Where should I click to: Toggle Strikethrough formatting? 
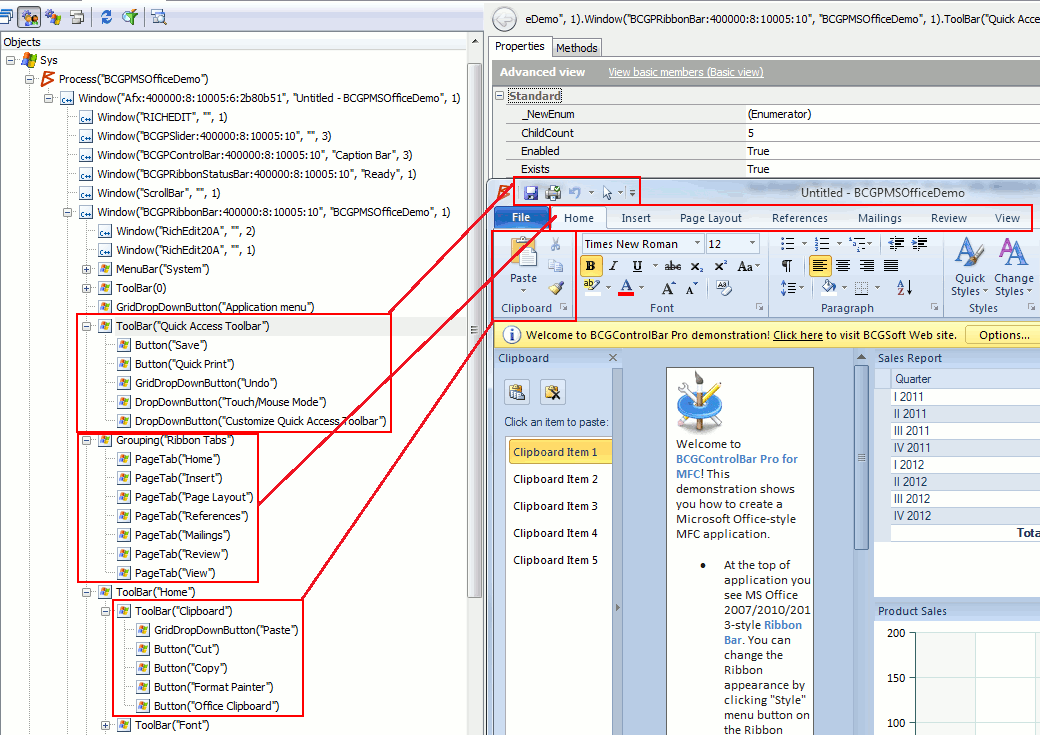pyautogui.click(x=673, y=266)
